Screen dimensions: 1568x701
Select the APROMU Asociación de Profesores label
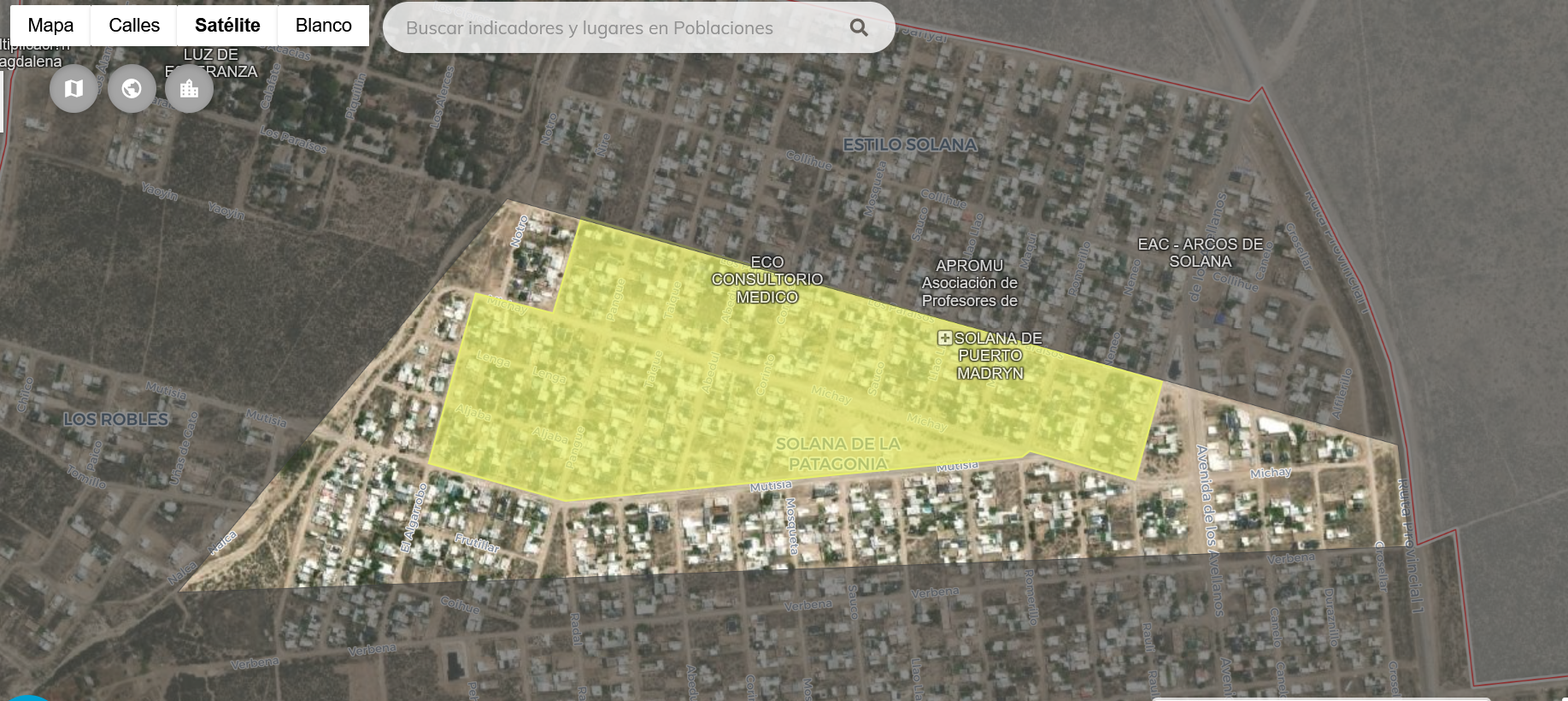click(x=969, y=283)
